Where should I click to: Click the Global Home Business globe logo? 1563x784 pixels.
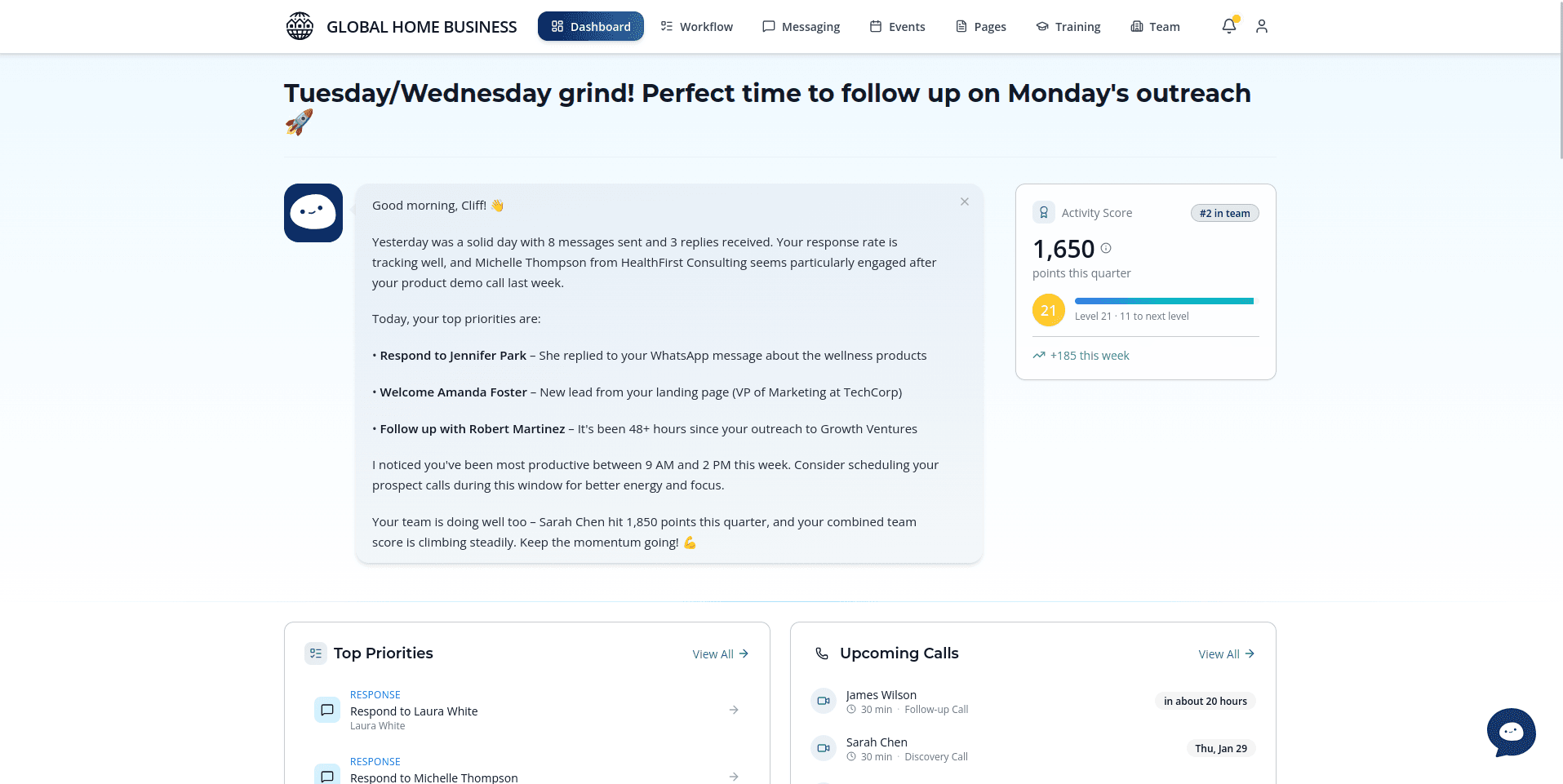click(300, 26)
